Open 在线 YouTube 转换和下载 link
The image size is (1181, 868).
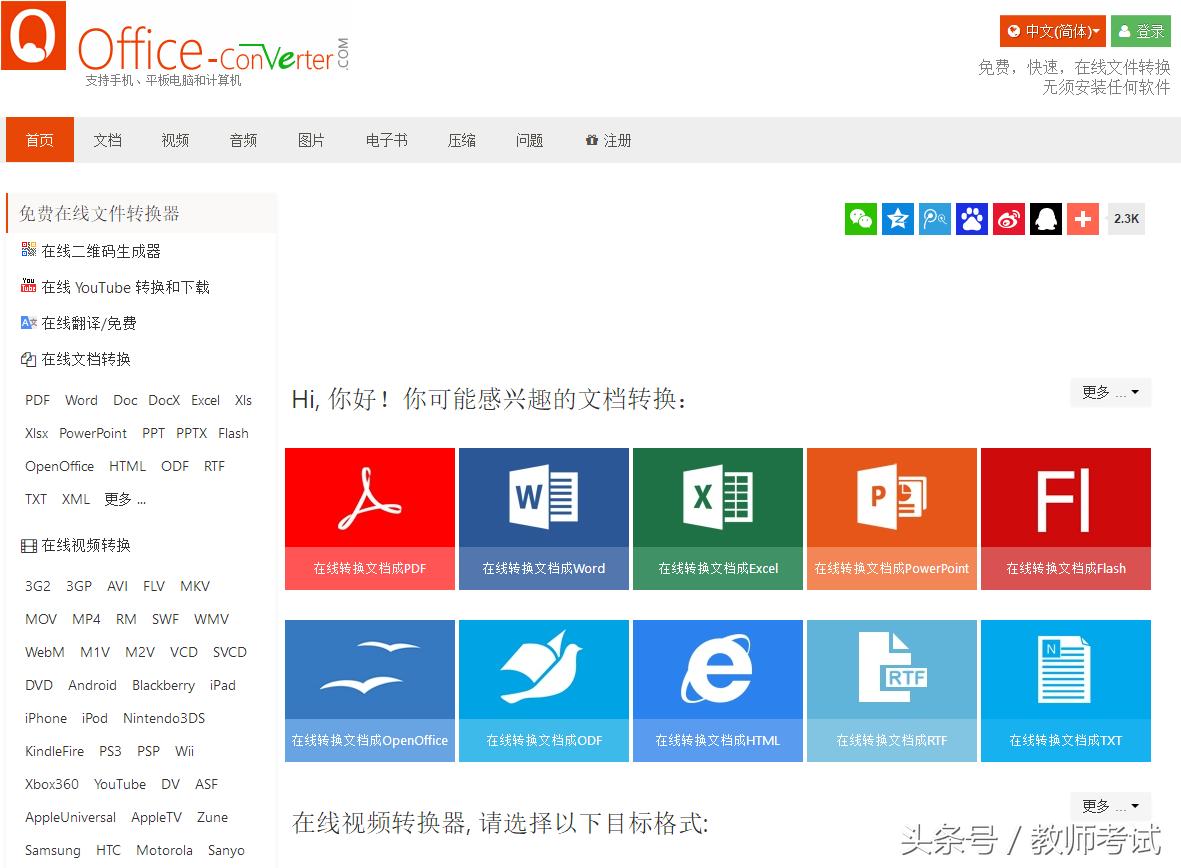click(115, 287)
